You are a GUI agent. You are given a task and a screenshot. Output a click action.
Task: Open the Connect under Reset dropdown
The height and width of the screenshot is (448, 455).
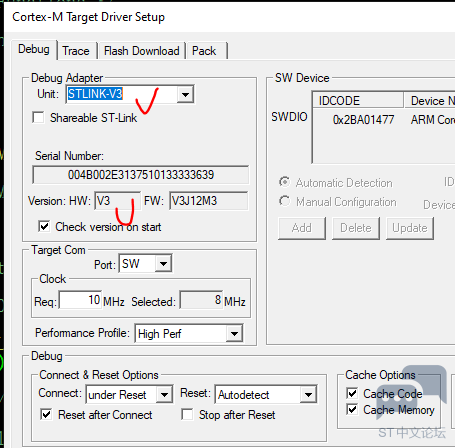pyautogui.click(x=164, y=395)
